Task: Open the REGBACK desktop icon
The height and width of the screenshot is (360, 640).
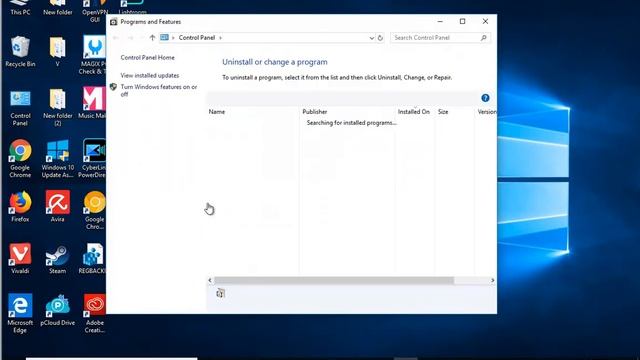Action: point(93,258)
